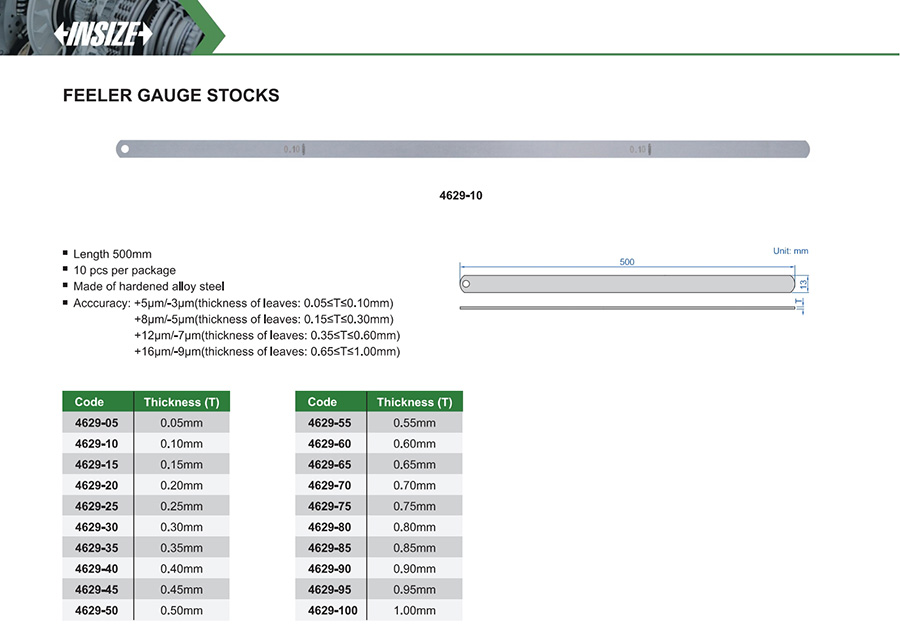Click the left table's Code header
The width and height of the screenshot is (900, 640).
point(90,402)
